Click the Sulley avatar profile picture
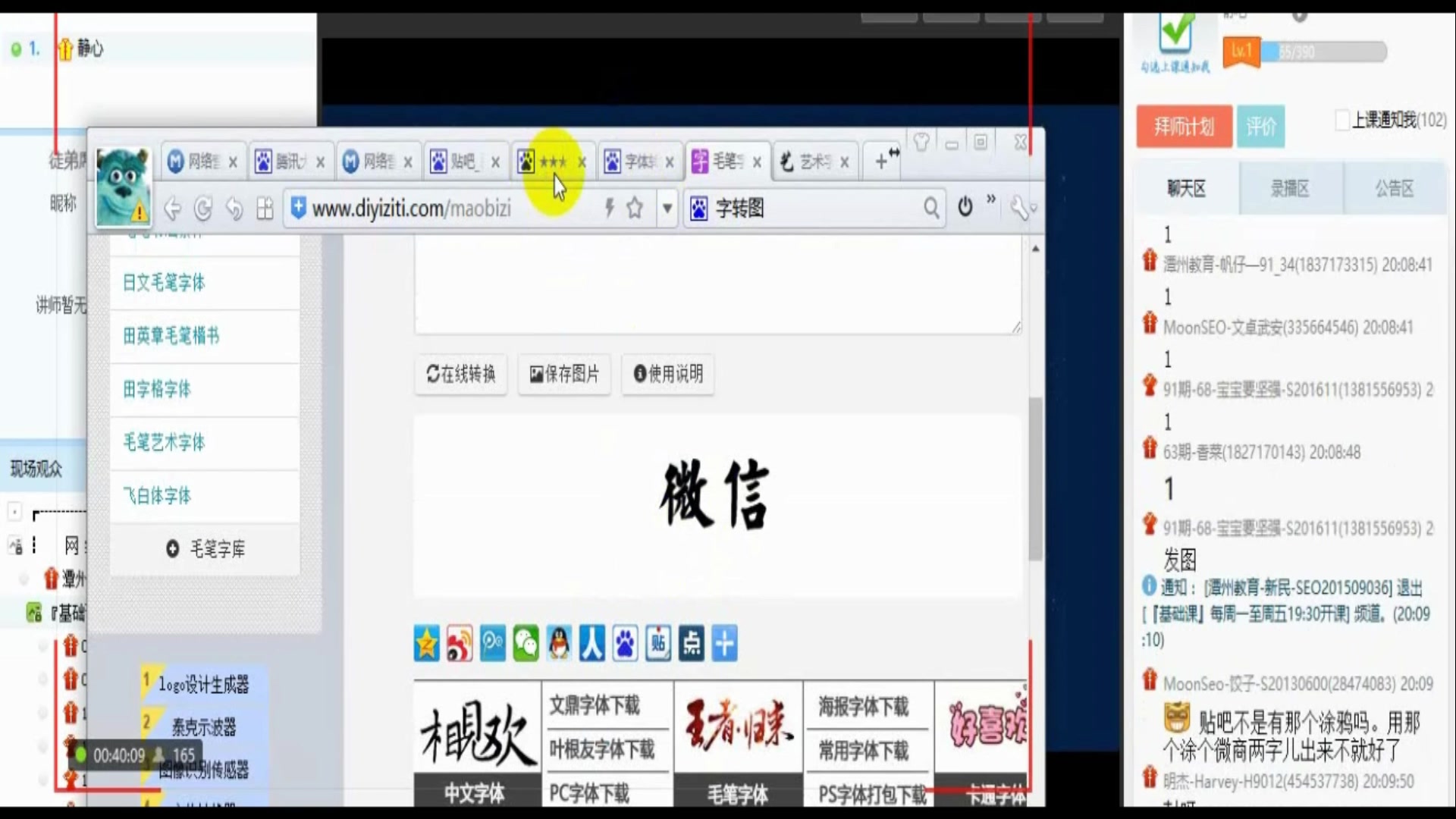Image resolution: width=1456 pixels, height=819 pixels. point(124,187)
